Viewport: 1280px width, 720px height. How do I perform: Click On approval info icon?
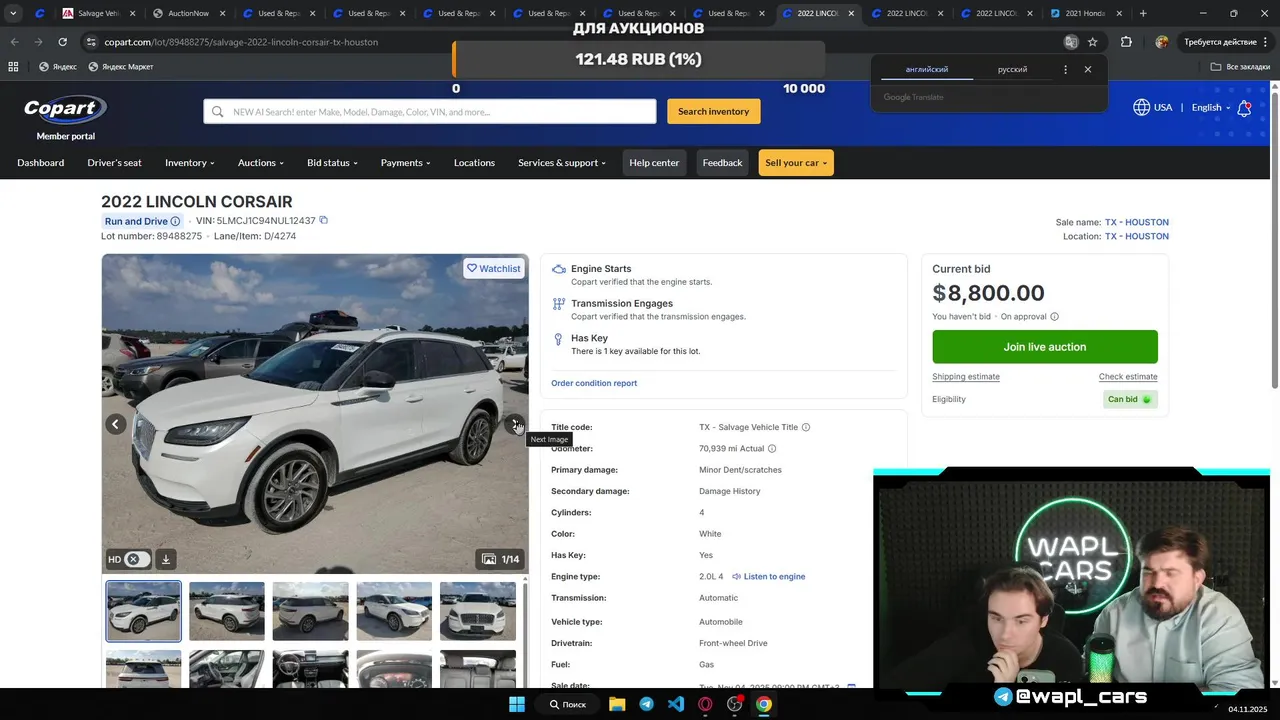point(1054,317)
